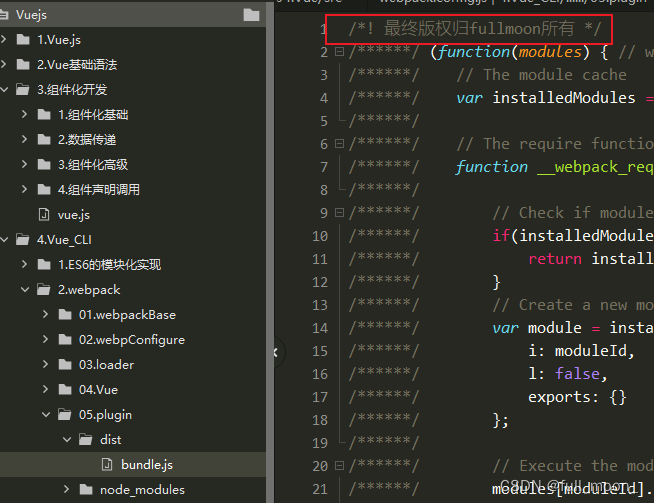
Task: Collapse the dist folder arrow
Action: pyautogui.click(x=67, y=440)
